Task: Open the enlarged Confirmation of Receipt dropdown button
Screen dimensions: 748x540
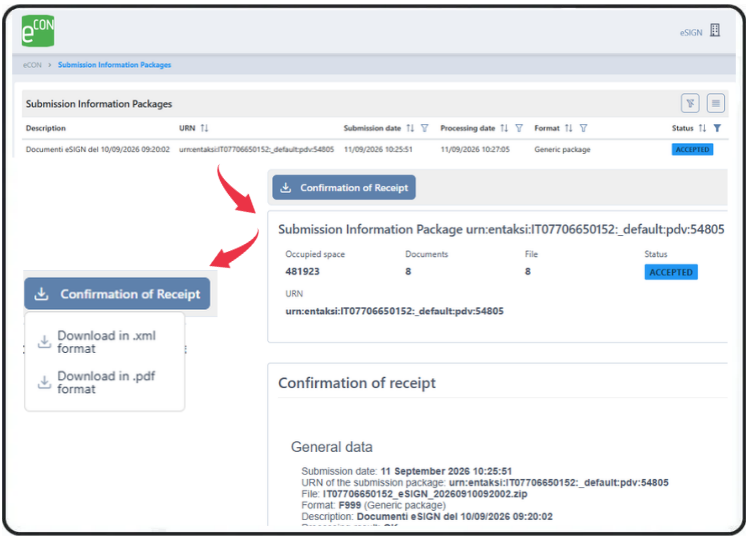Action: click(x=117, y=294)
